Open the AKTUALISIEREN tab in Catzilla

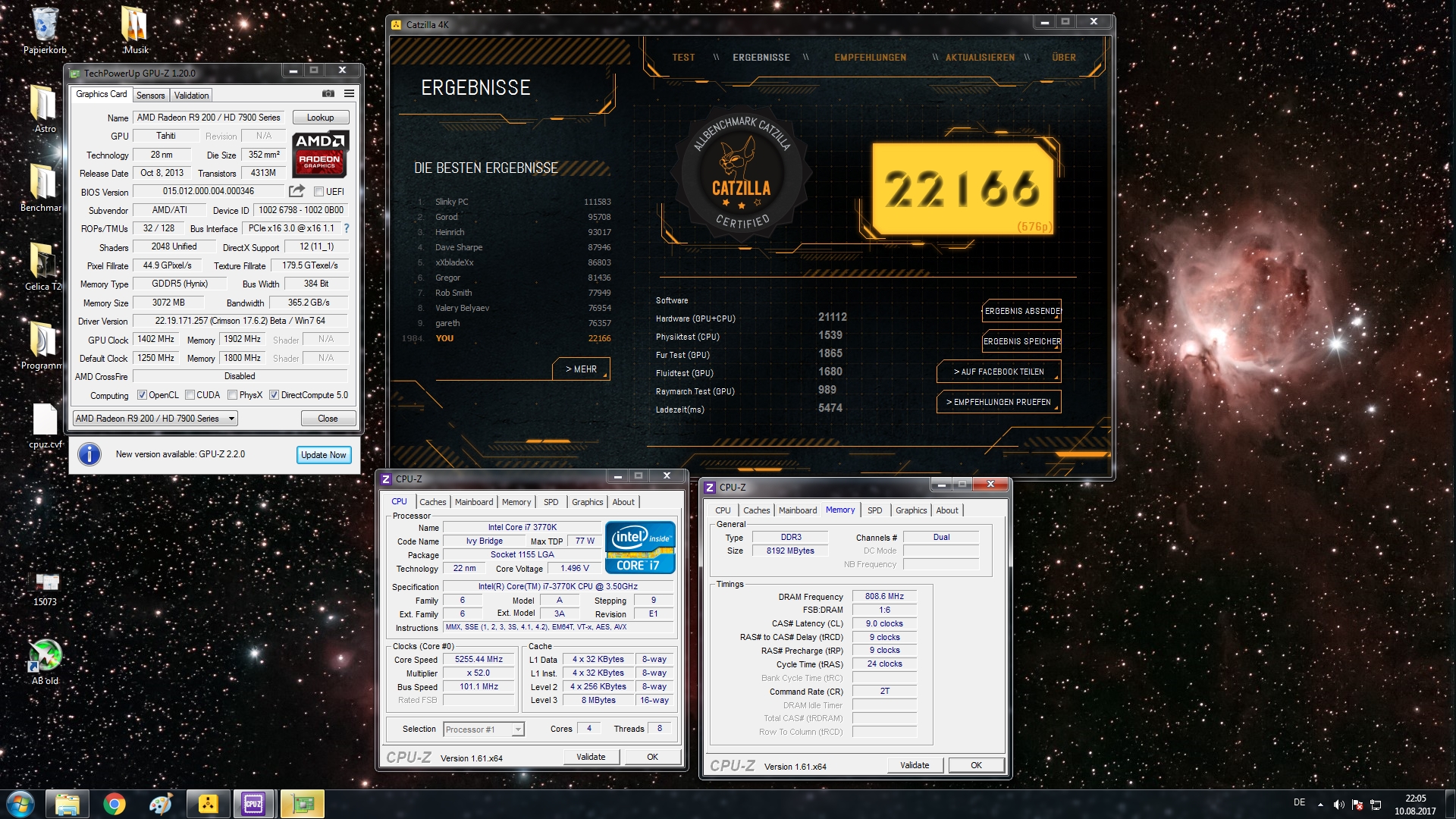[x=980, y=58]
